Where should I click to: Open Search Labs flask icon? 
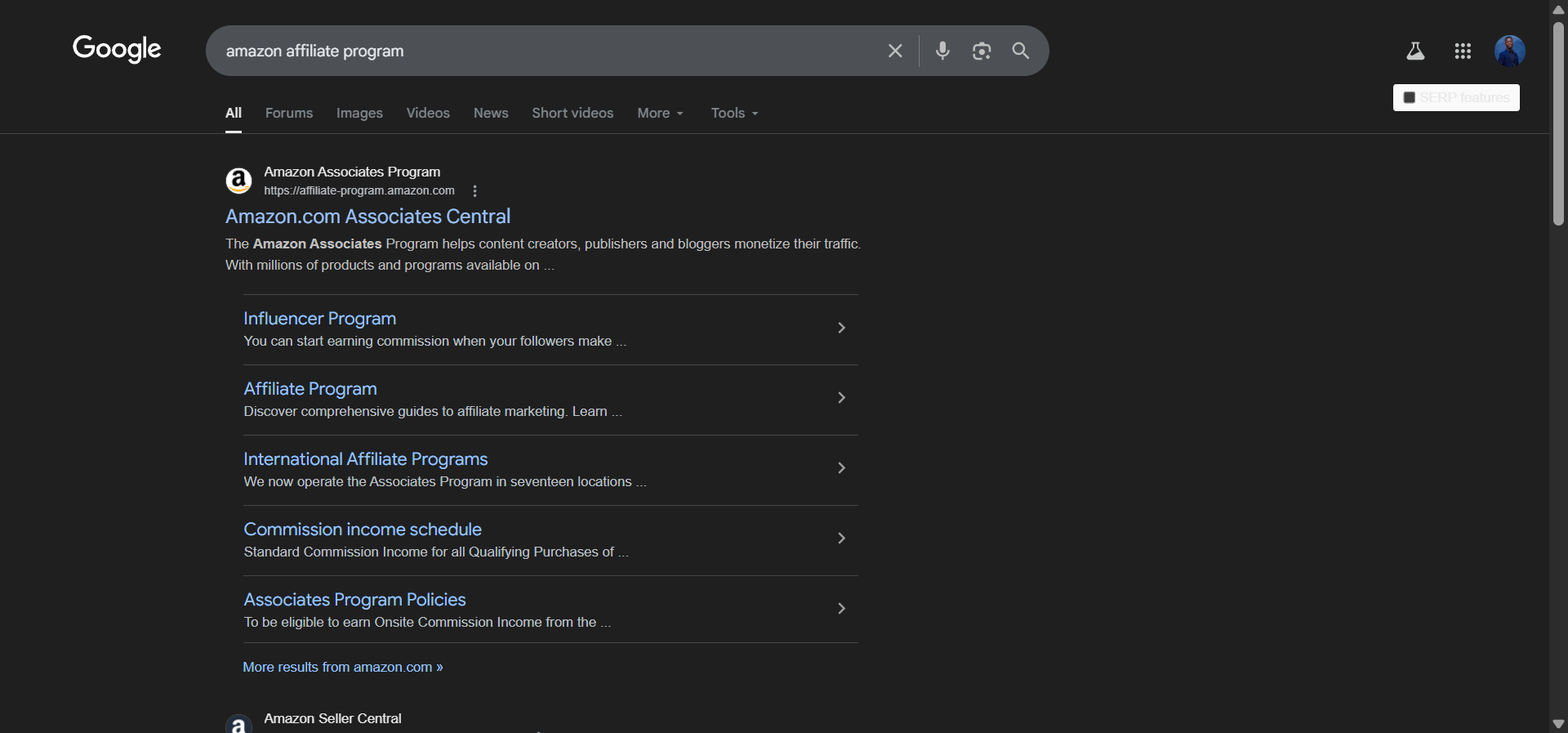1415,51
